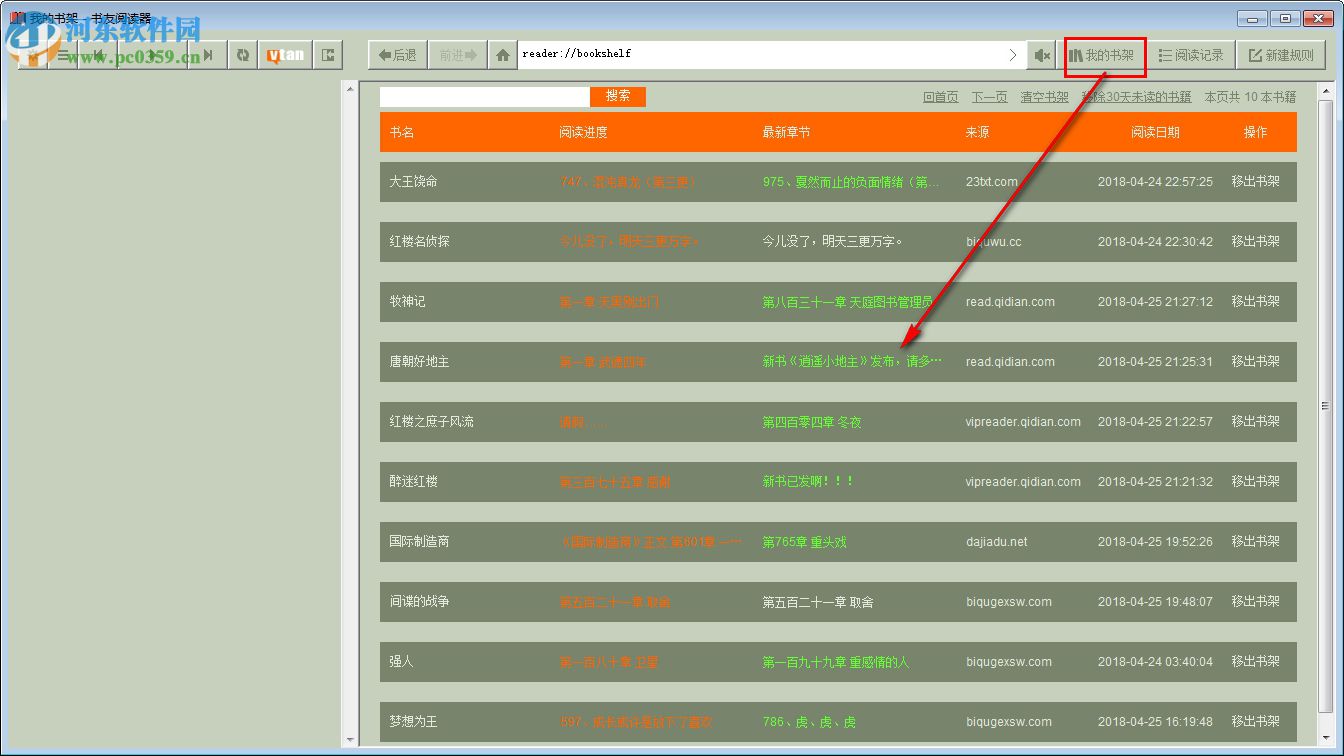
Task: Open the book 红楼之庶子风流
Action: (x=432, y=422)
